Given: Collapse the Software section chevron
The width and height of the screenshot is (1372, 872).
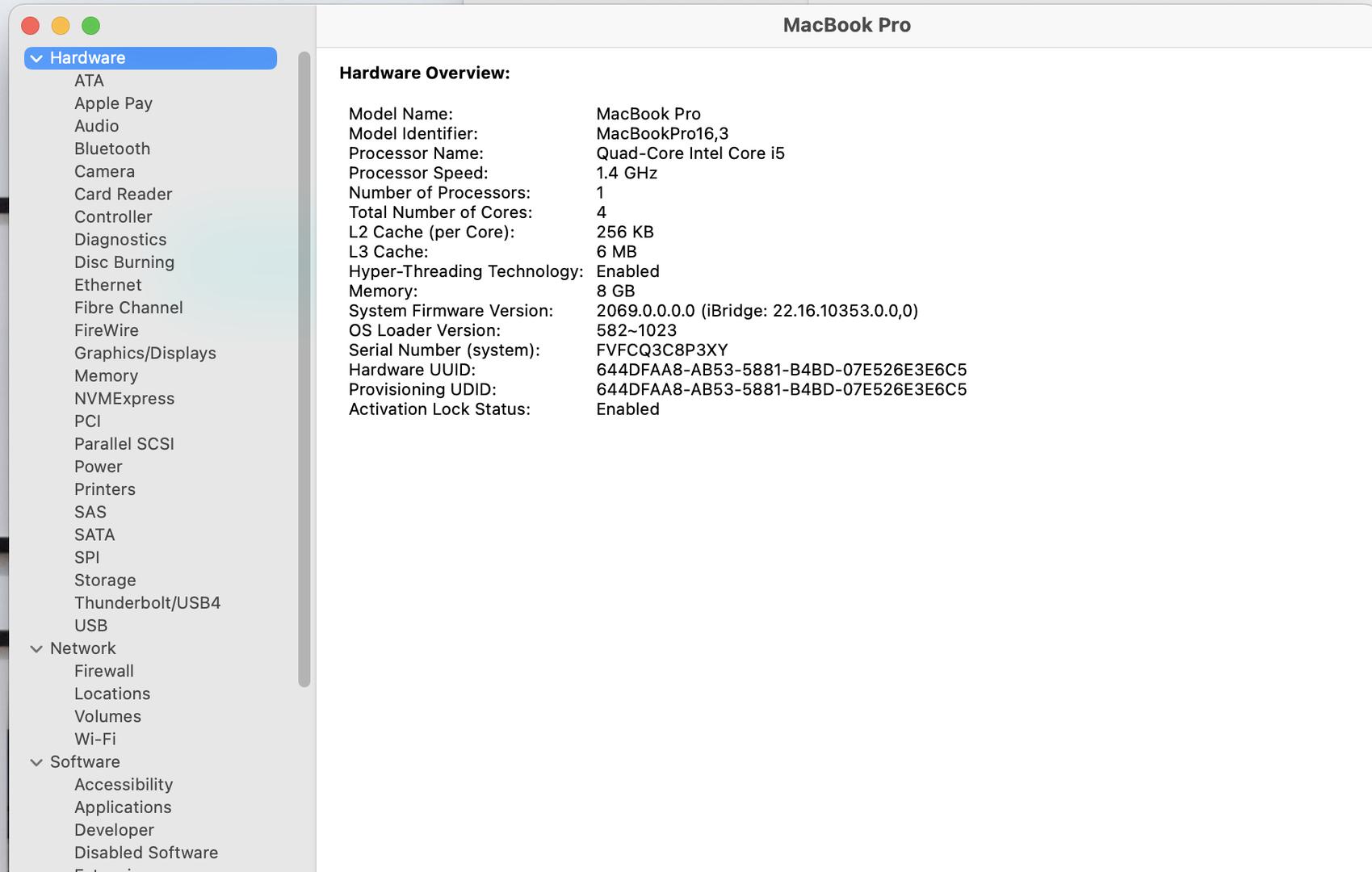Looking at the screenshot, I should point(36,762).
